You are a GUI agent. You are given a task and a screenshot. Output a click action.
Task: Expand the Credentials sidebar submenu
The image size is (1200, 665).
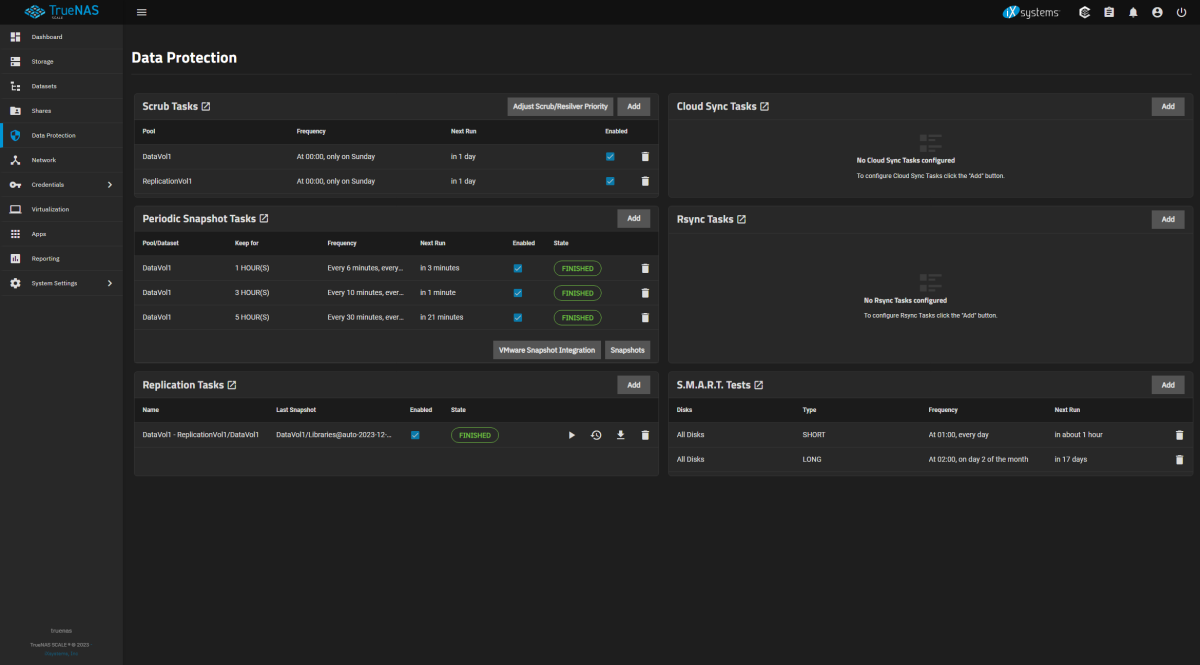110,185
